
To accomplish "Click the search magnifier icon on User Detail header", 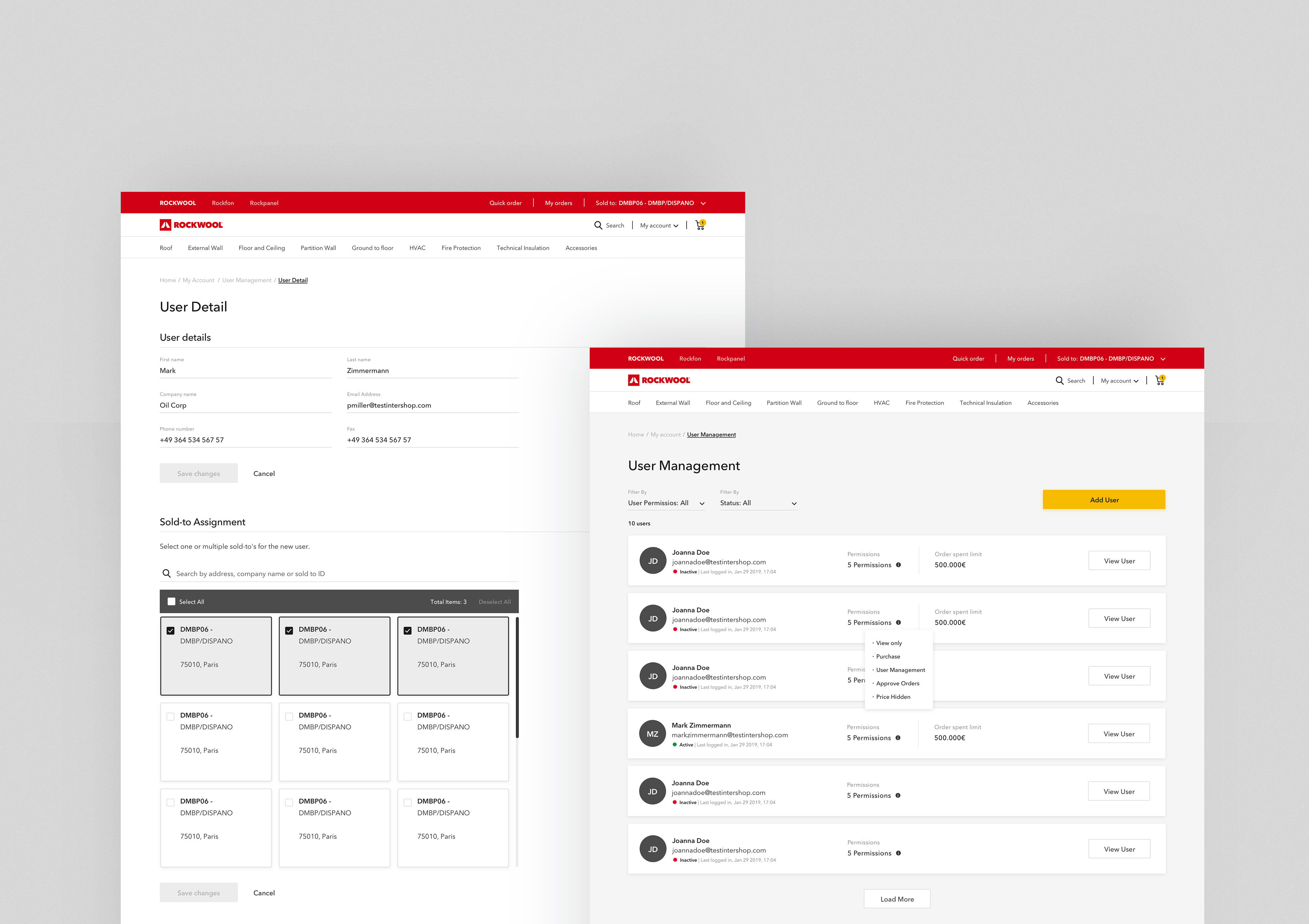I will click(598, 225).
